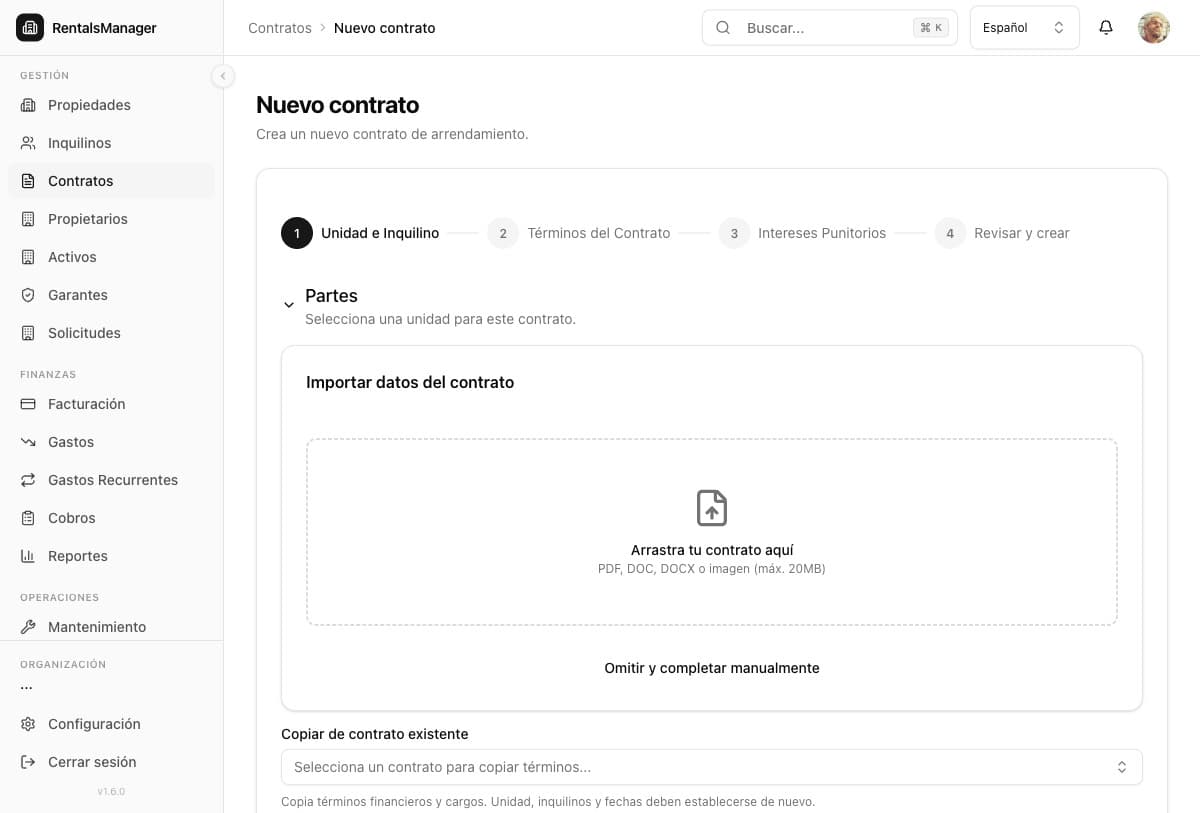Navigate back via the Contratos breadcrumb
The image size is (1200, 813).
point(279,28)
